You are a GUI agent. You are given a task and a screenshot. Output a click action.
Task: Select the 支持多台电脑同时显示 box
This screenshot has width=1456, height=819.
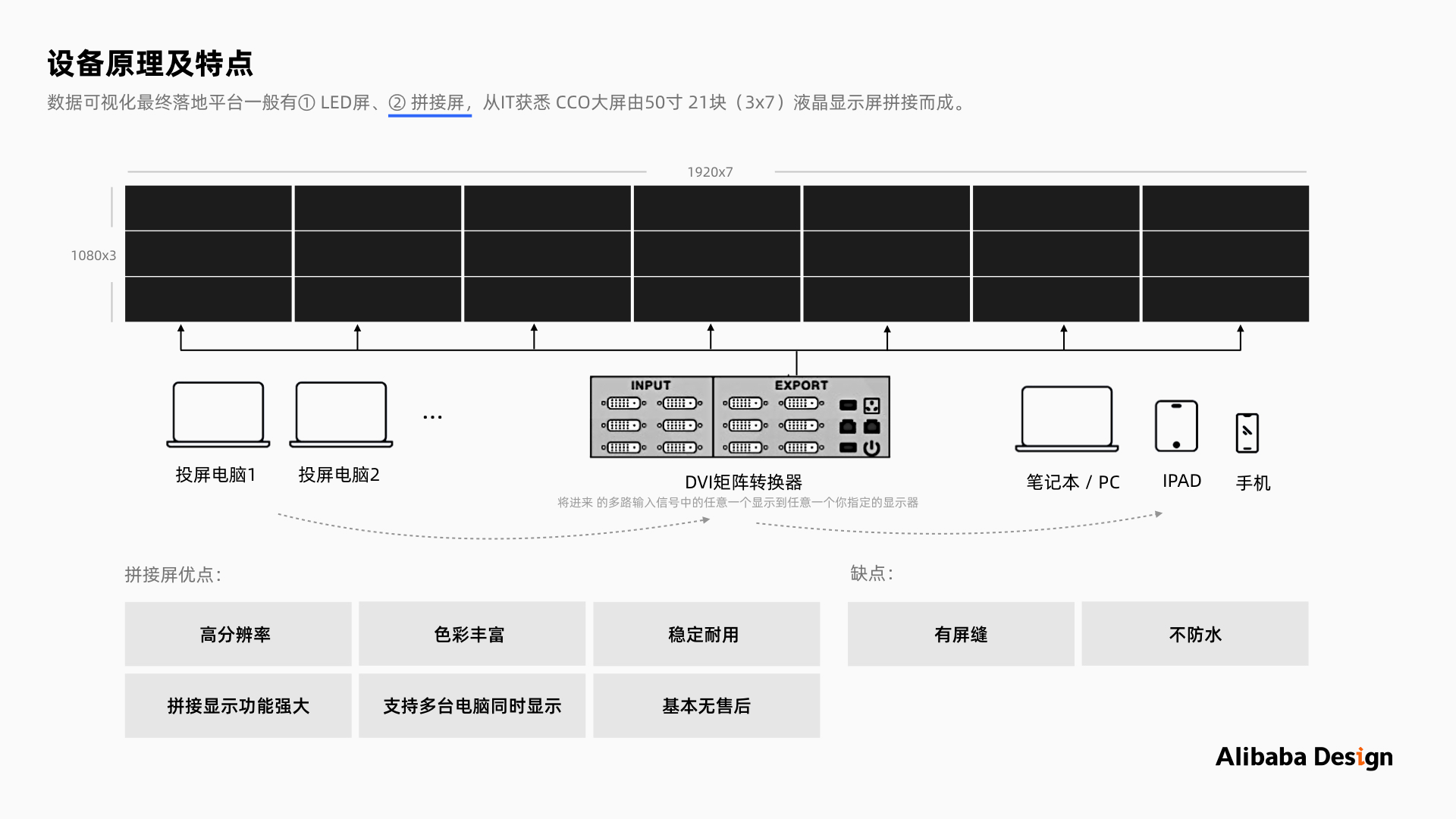point(472,705)
